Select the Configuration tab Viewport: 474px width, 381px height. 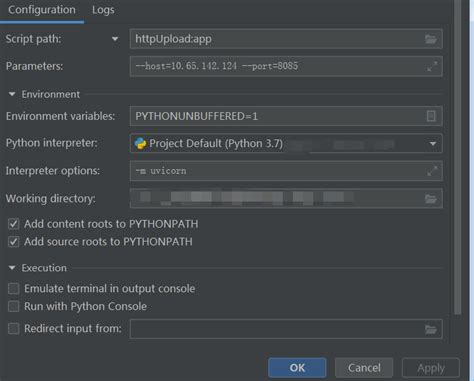42,10
